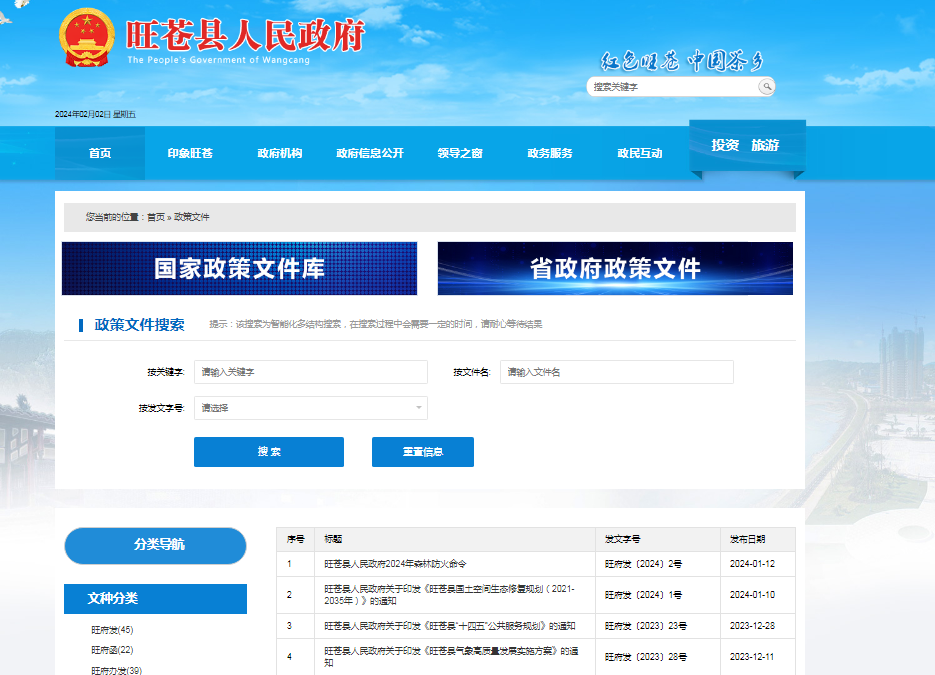Image resolution: width=935 pixels, height=675 pixels.
Task: Open the 旅游 link in navigation
Action: click(x=765, y=146)
